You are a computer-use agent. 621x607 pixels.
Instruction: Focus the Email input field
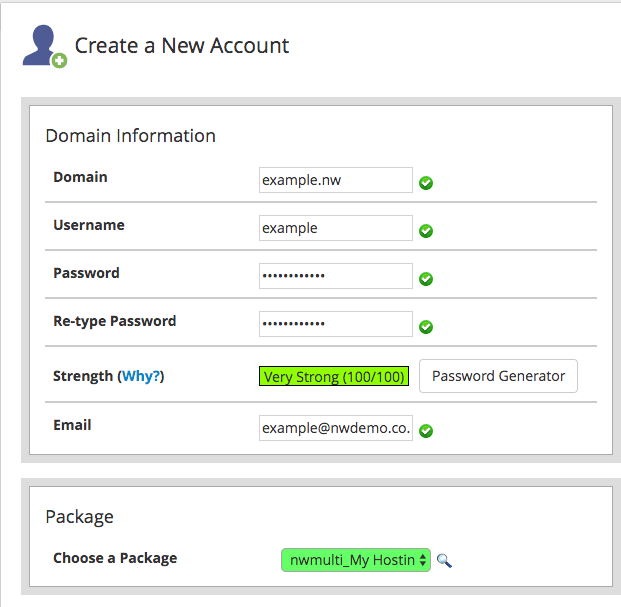[335, 428]
